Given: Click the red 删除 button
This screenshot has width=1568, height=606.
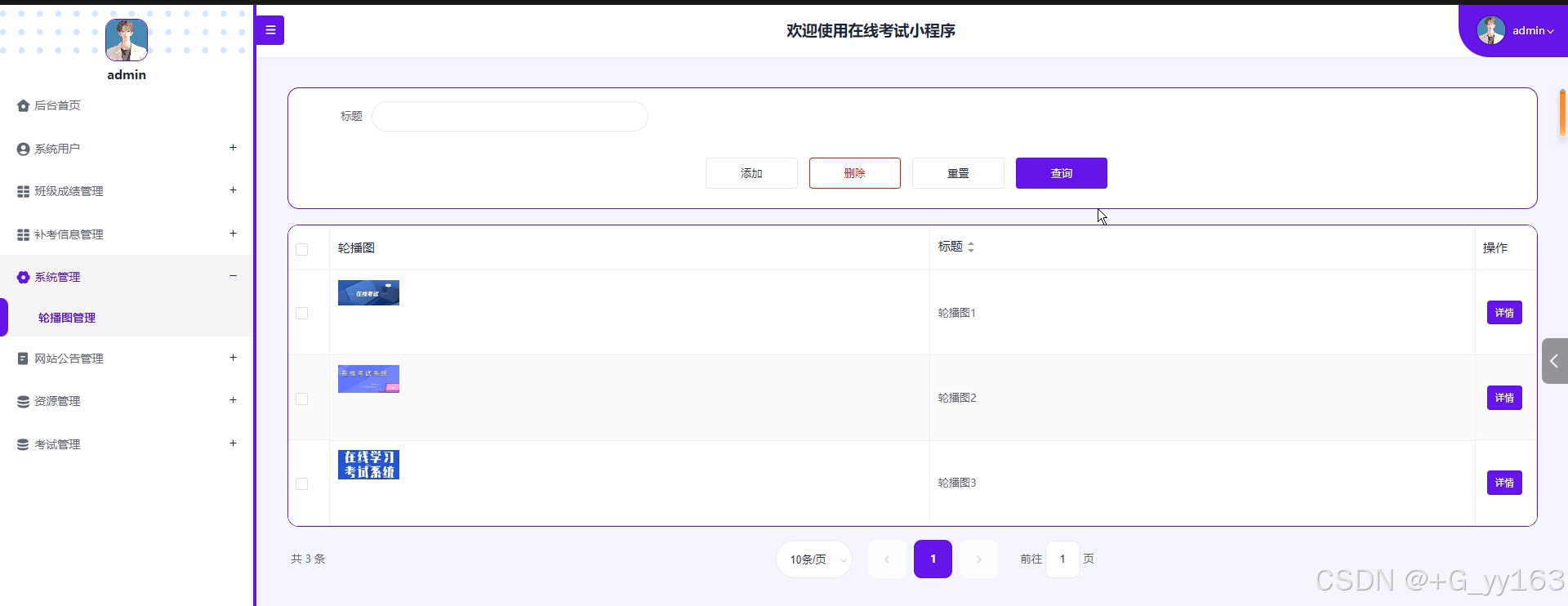Looking at the screenshot, I should point(855,173).
